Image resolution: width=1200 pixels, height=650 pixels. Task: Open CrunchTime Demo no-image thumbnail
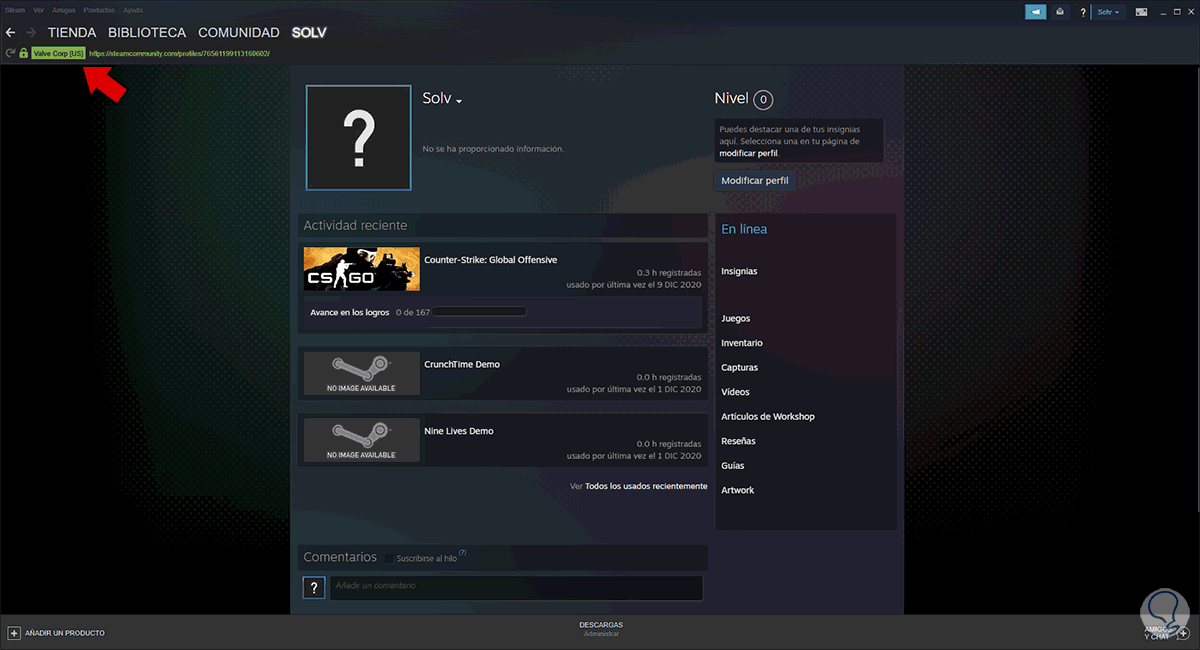362,373
